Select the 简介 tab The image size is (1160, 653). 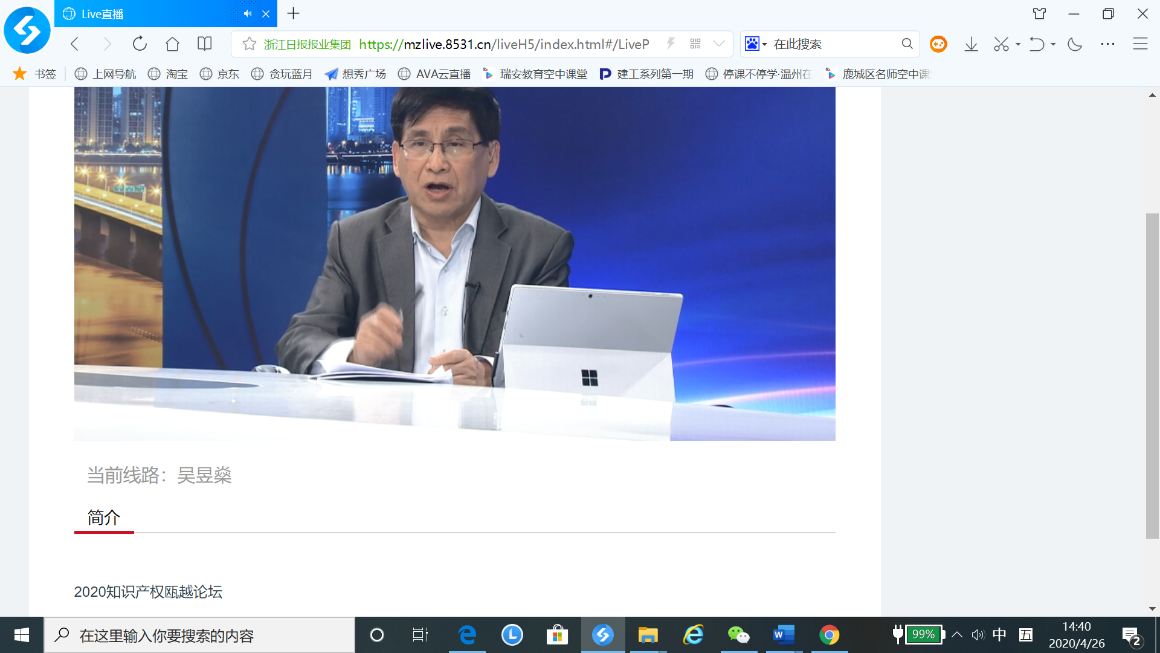[103, 517]
